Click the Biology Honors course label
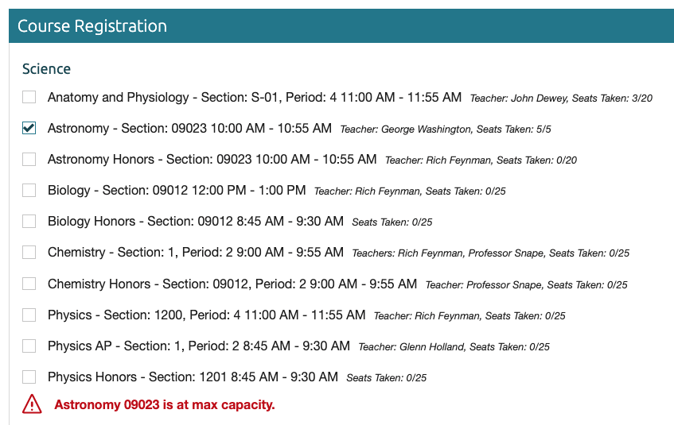The height and width of the screenshot is (425, 674). pos(196,221)
